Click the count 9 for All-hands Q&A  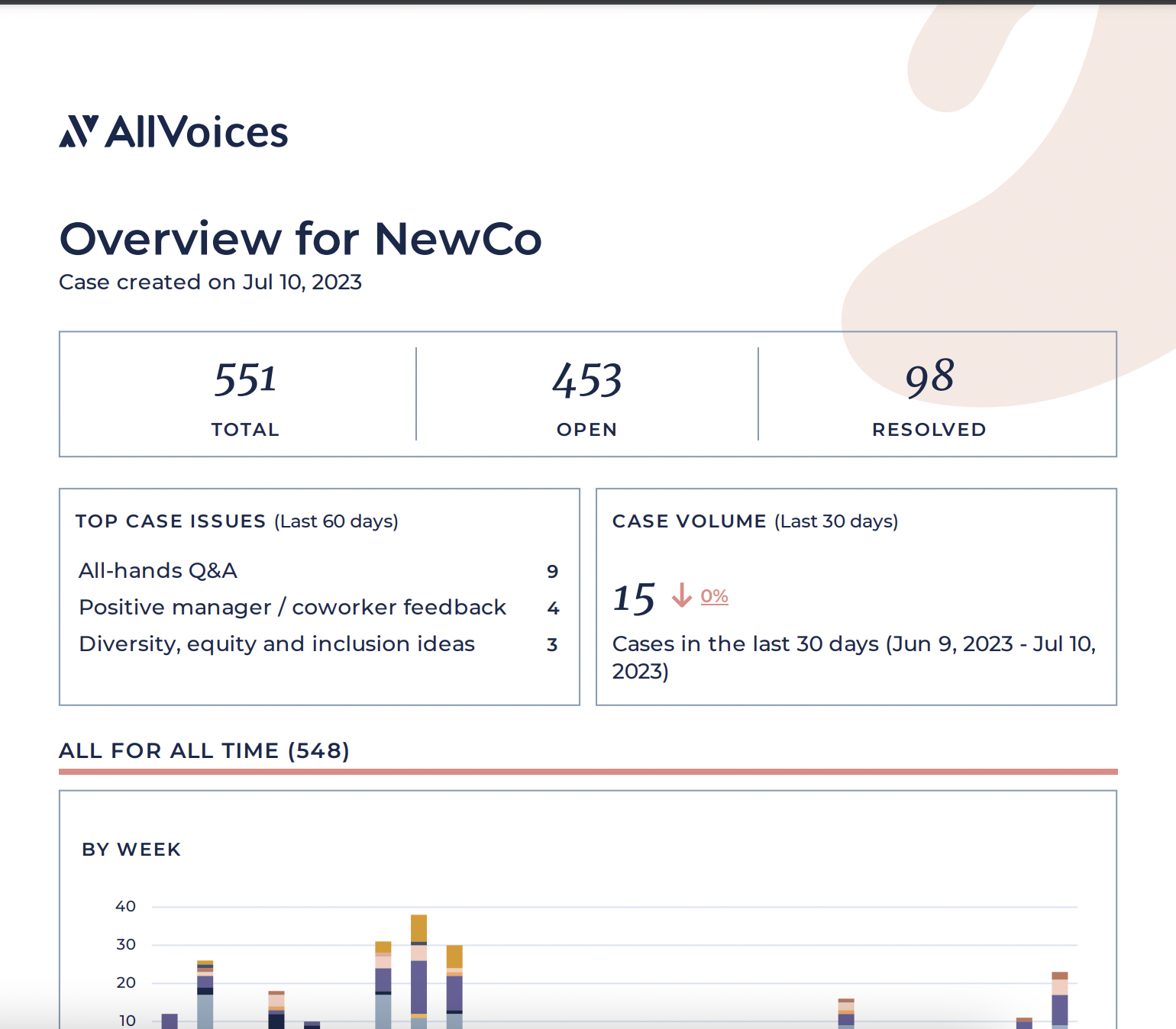pos(553,572)
